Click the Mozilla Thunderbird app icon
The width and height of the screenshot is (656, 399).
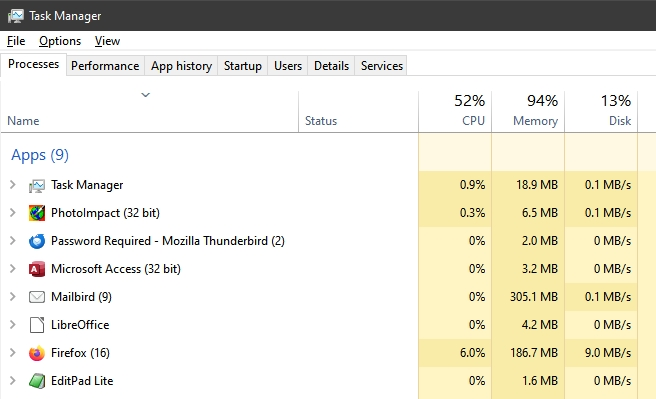point(37,241)
